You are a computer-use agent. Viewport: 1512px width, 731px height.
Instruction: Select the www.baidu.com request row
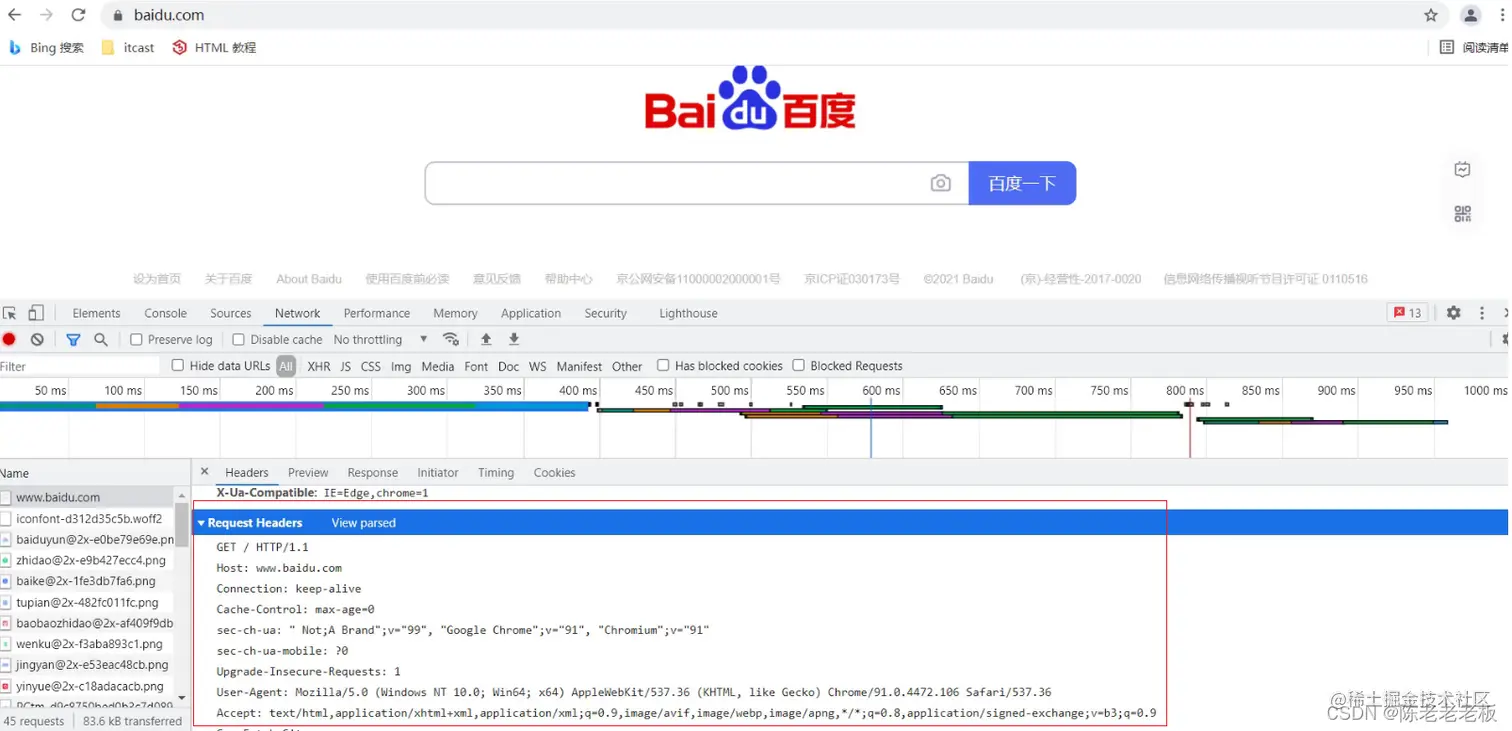[88, 497]
